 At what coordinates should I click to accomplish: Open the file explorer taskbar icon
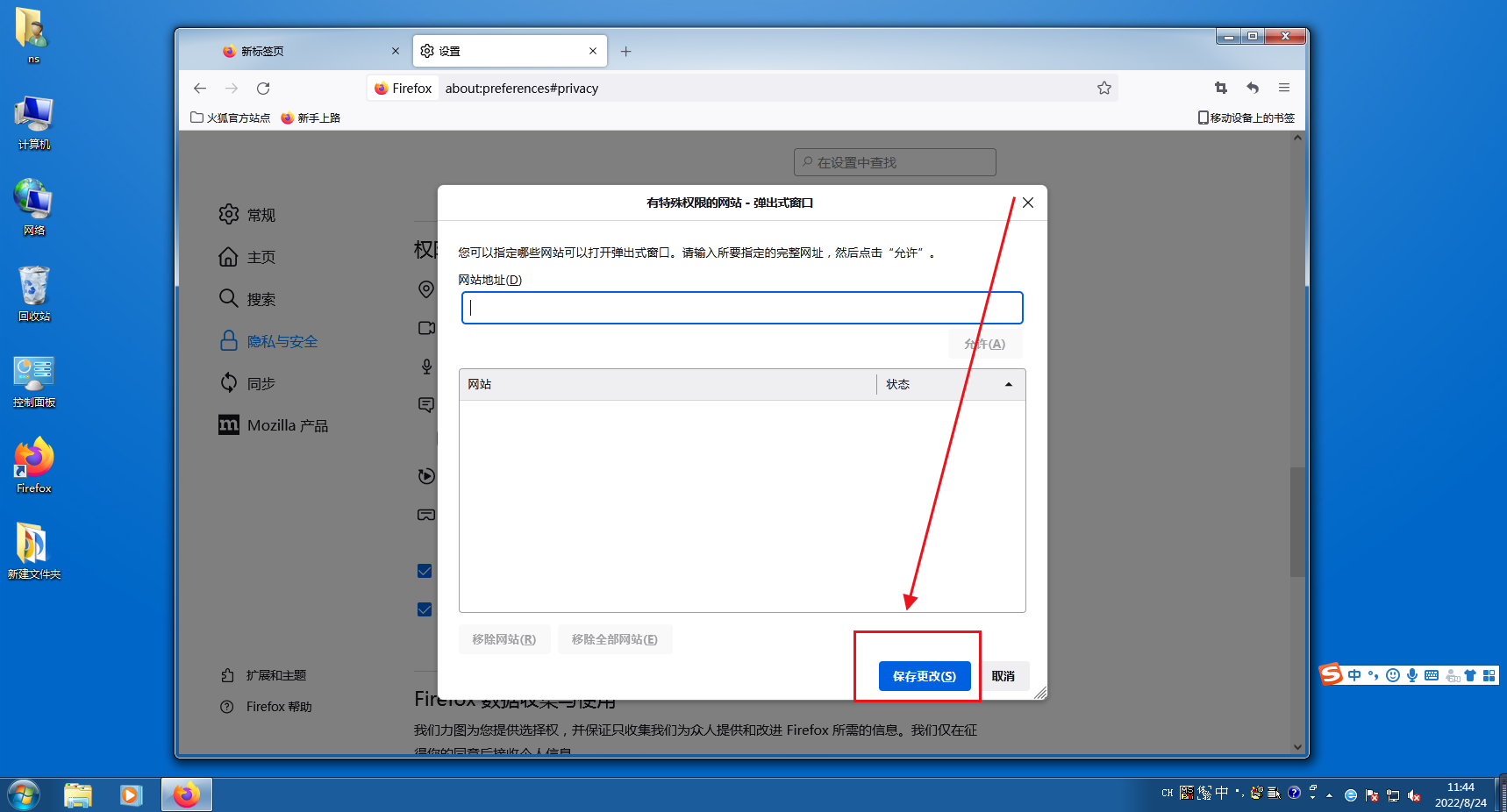tap(78, 795)
